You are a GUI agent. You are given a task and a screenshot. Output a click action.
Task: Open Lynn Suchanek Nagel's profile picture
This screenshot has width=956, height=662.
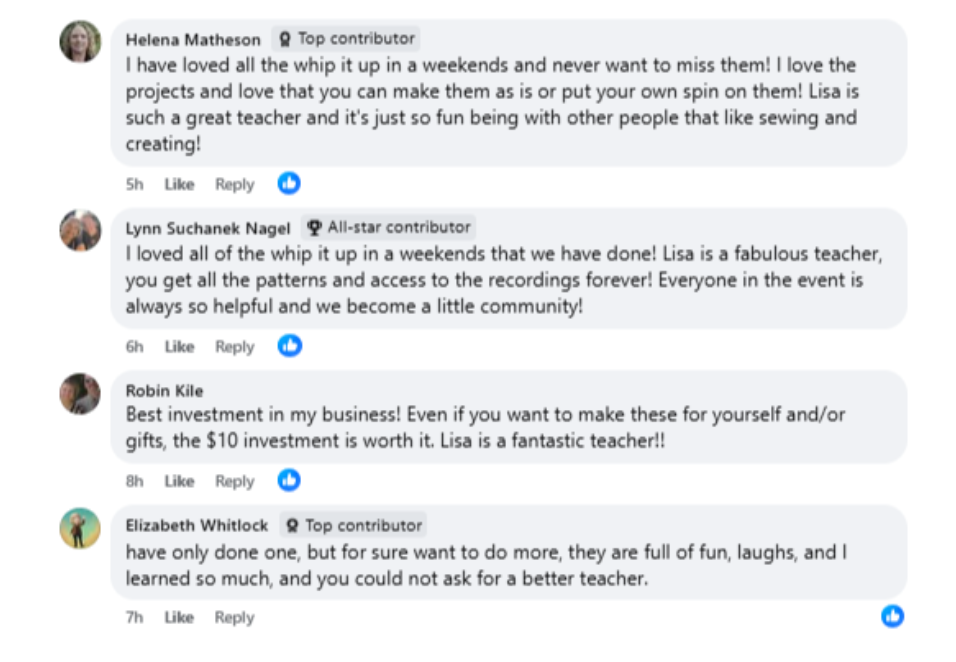tap(80, 230)
